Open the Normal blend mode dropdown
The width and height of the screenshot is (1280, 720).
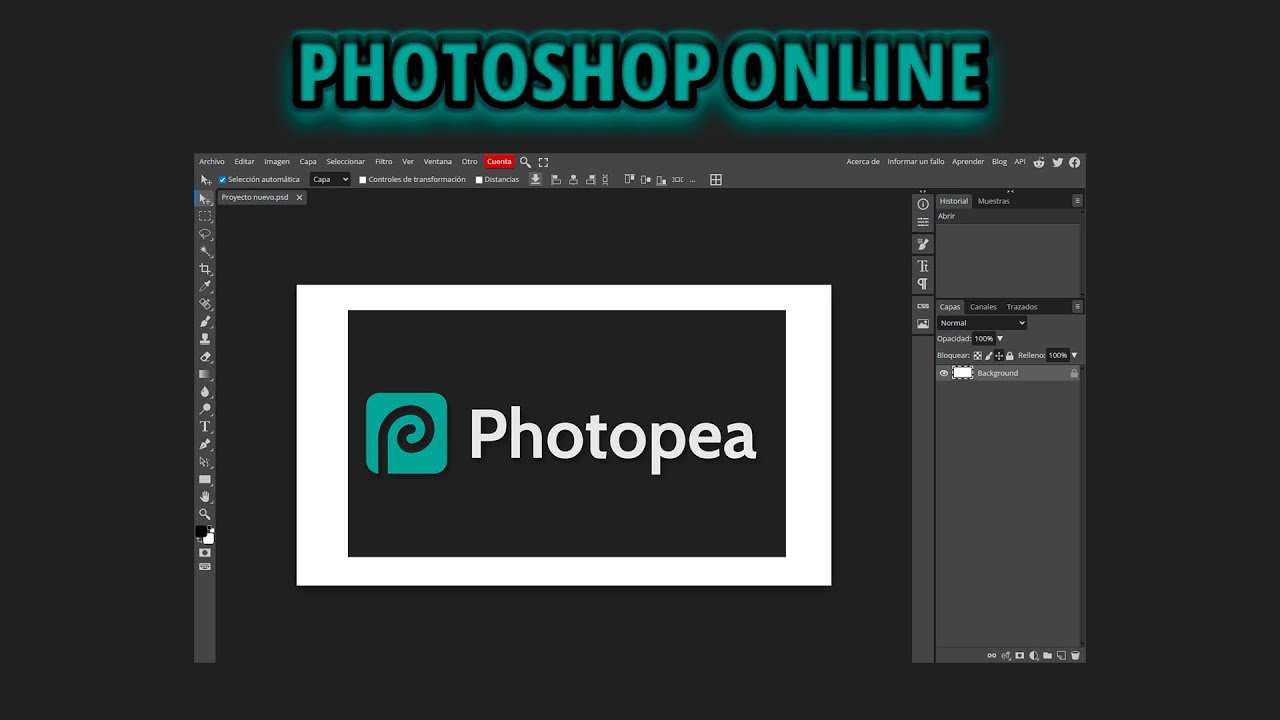[x=982, y=323]
